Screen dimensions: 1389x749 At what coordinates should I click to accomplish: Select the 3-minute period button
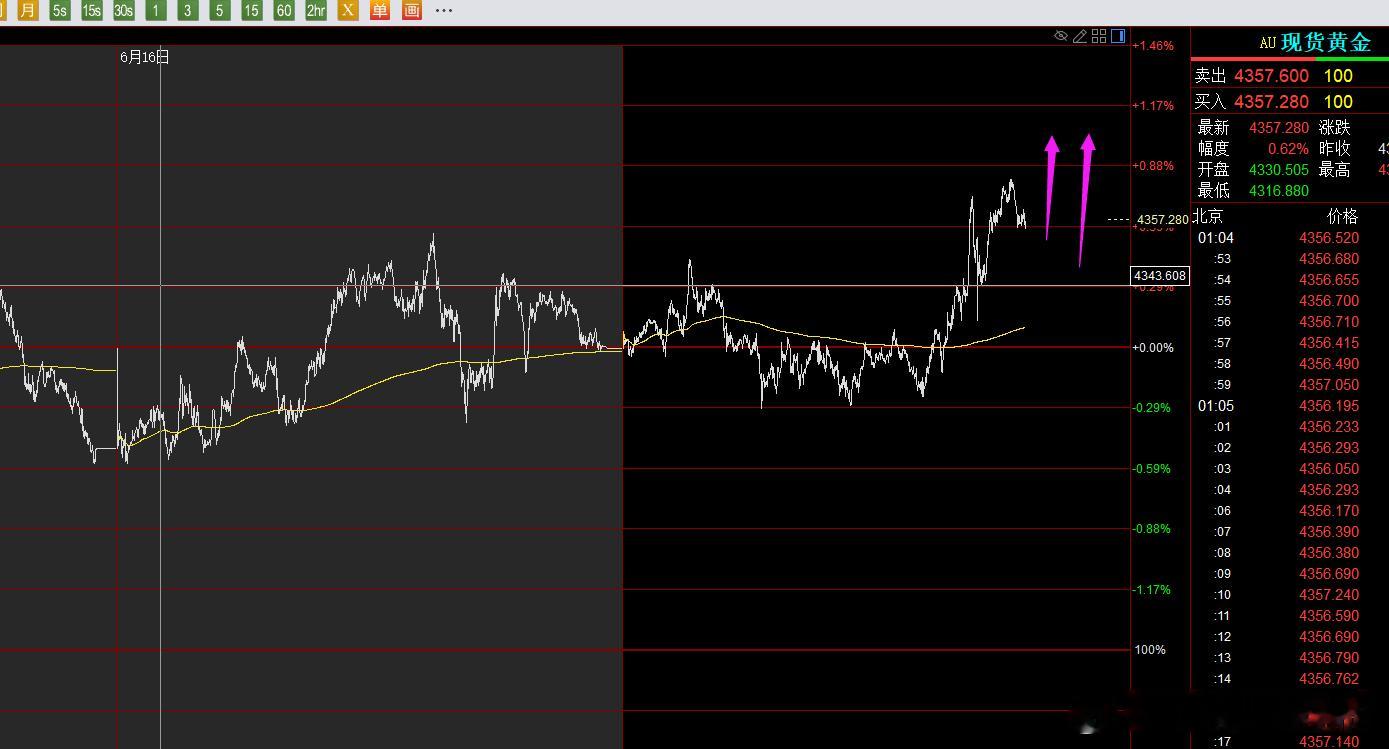pyautogui.click(x=188, y=10)
